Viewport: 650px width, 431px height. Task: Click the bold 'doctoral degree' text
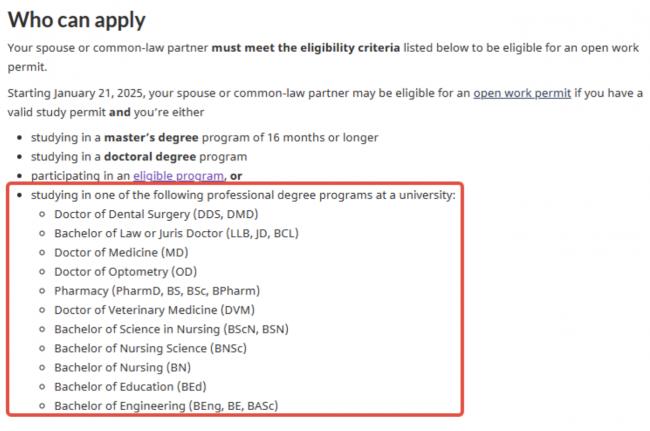[150, 157]
